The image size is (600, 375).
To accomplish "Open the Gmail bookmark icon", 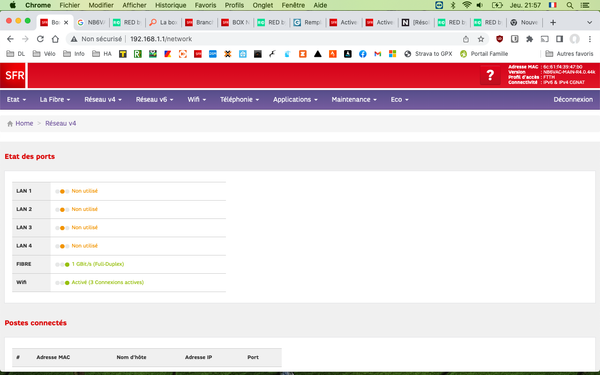I will pyautogui.click(x=377, y=54).
